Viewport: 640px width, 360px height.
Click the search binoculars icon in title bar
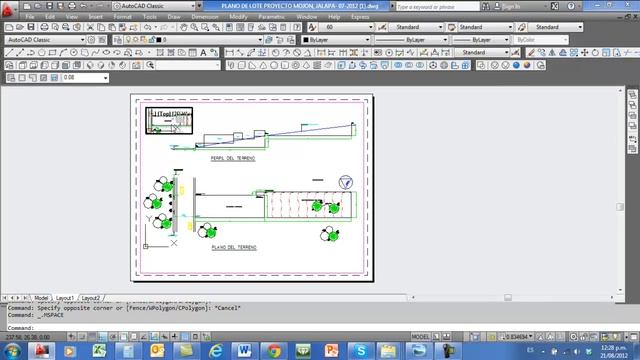pyautogui.click(x=486, y=6)
